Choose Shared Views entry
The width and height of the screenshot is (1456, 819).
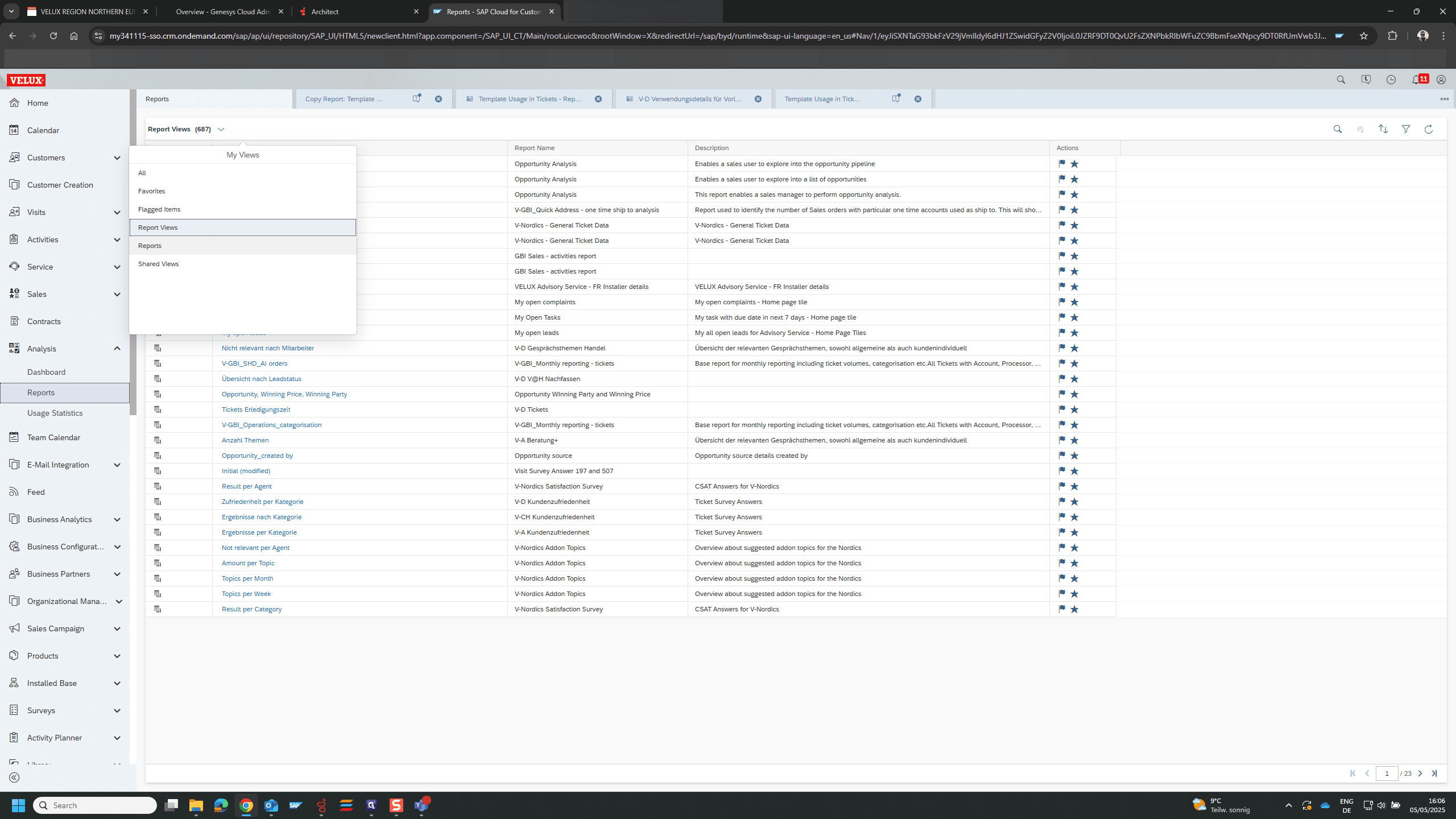pos(243,264)
